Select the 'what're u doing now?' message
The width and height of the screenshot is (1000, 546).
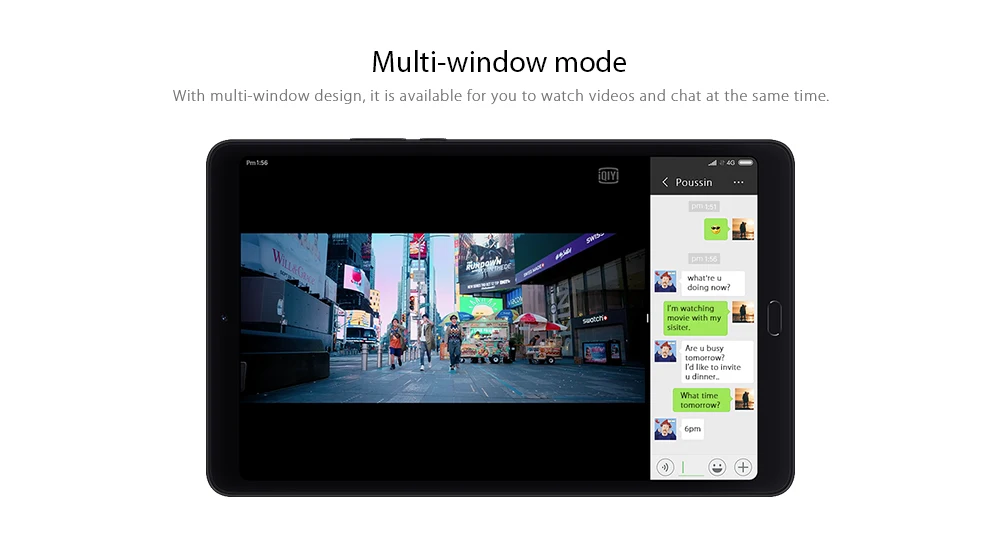[711, 283]
